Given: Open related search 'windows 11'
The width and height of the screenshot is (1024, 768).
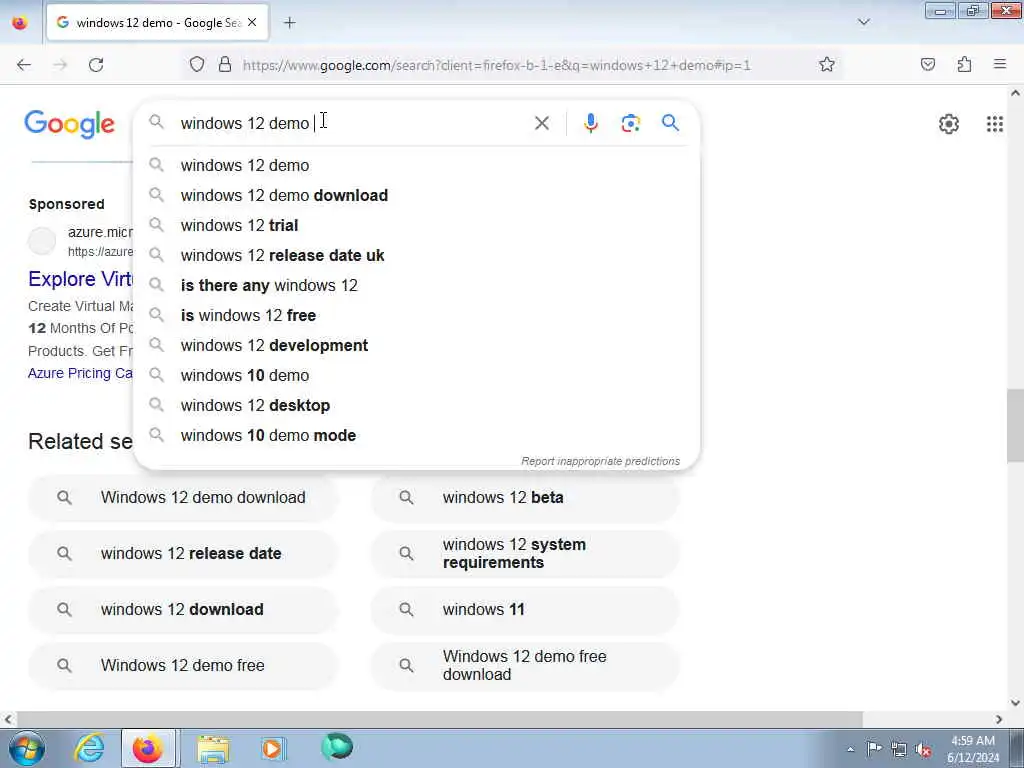Looking at the screenshot, I should (x=525, y=610).
